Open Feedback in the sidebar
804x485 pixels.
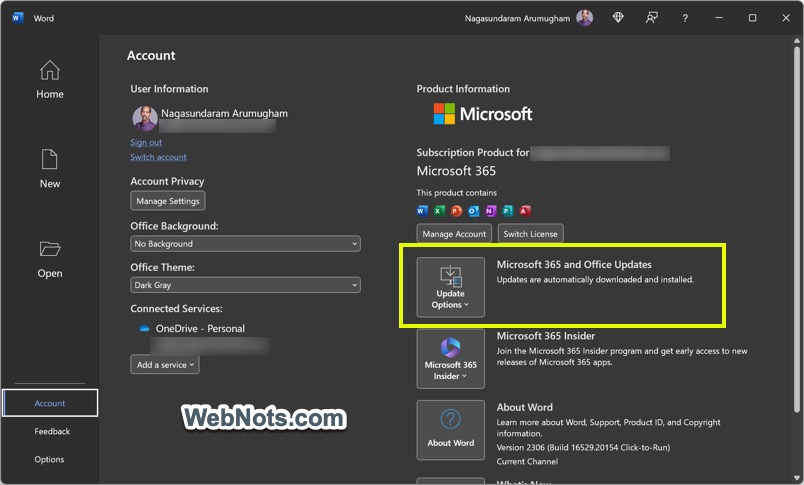tap(52, 432)
